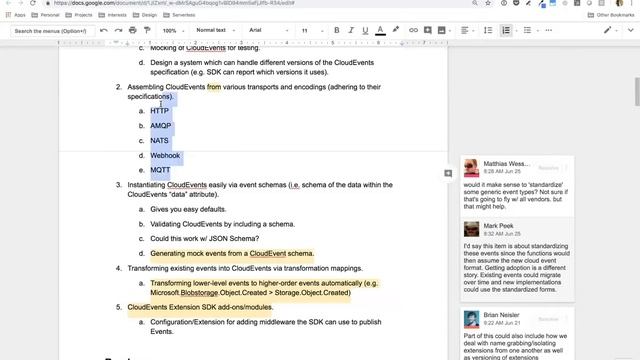This screenshot has width=640, height=360.
Task: Click 'Could this work w/ JSON Schema?'
Action: click(204, 239)
